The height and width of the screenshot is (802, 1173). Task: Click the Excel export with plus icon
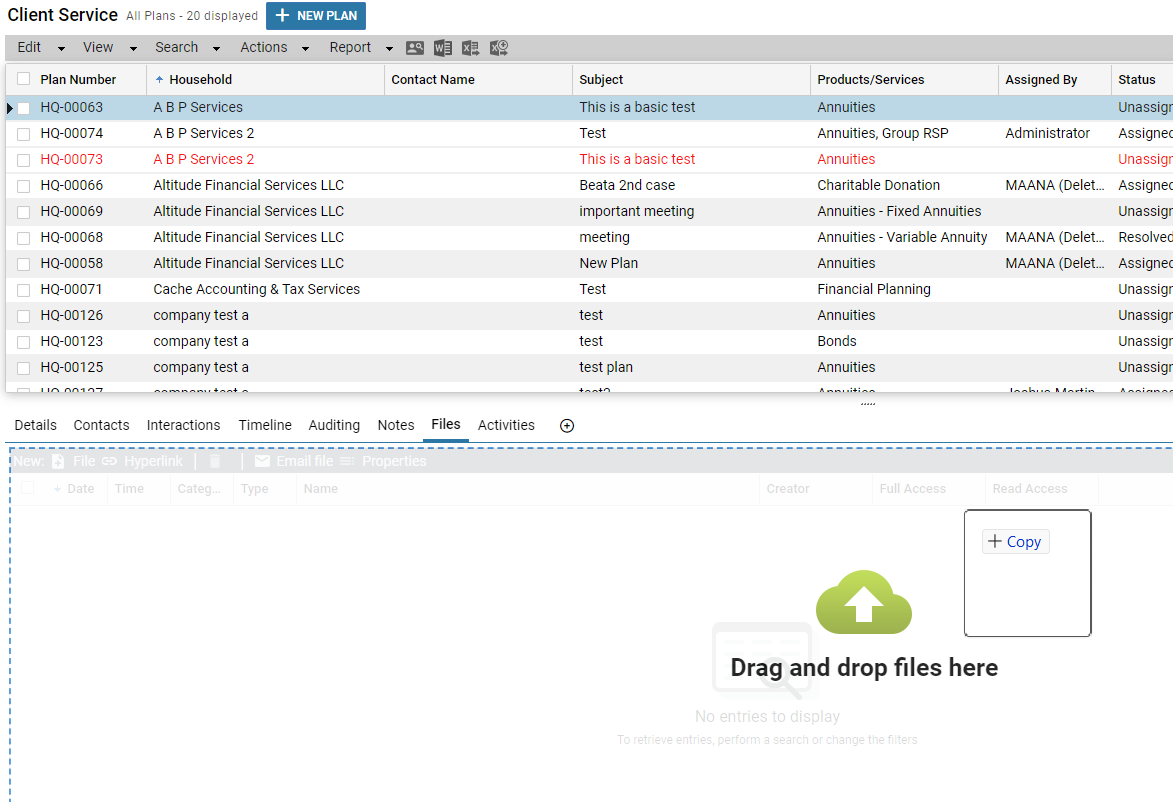[499, 48]
